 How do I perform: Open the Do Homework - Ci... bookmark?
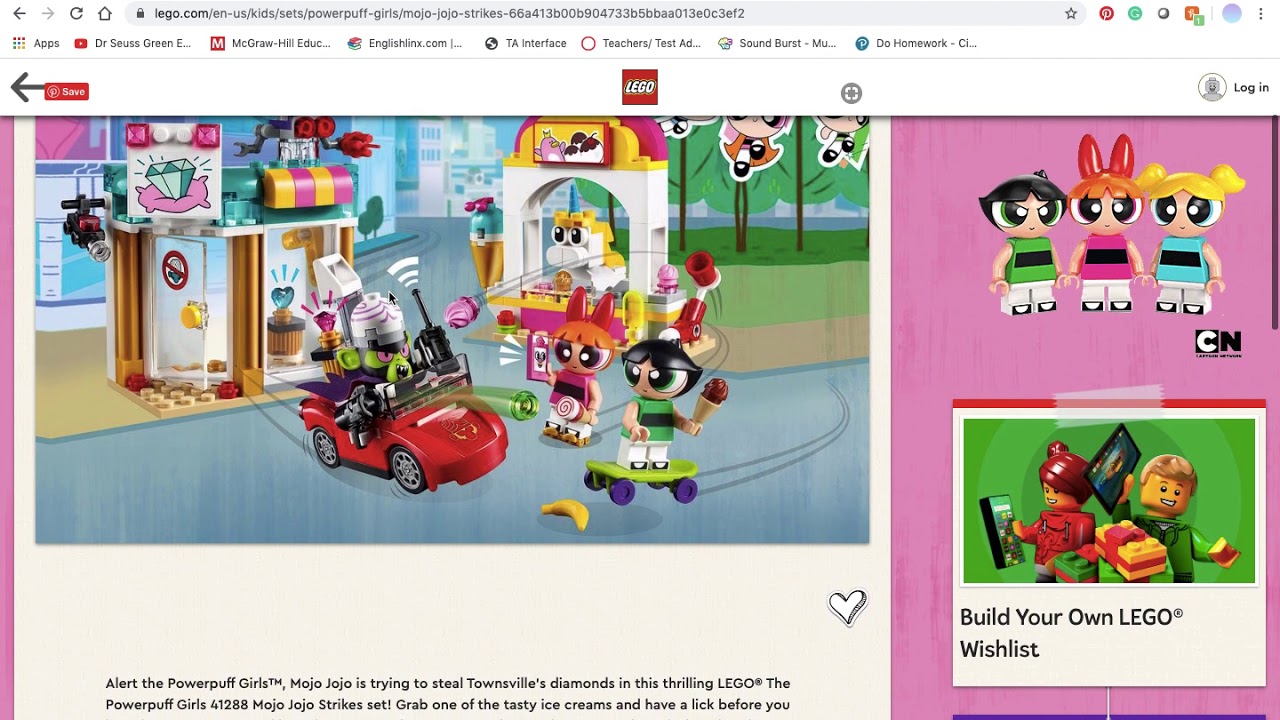(916, 43)
